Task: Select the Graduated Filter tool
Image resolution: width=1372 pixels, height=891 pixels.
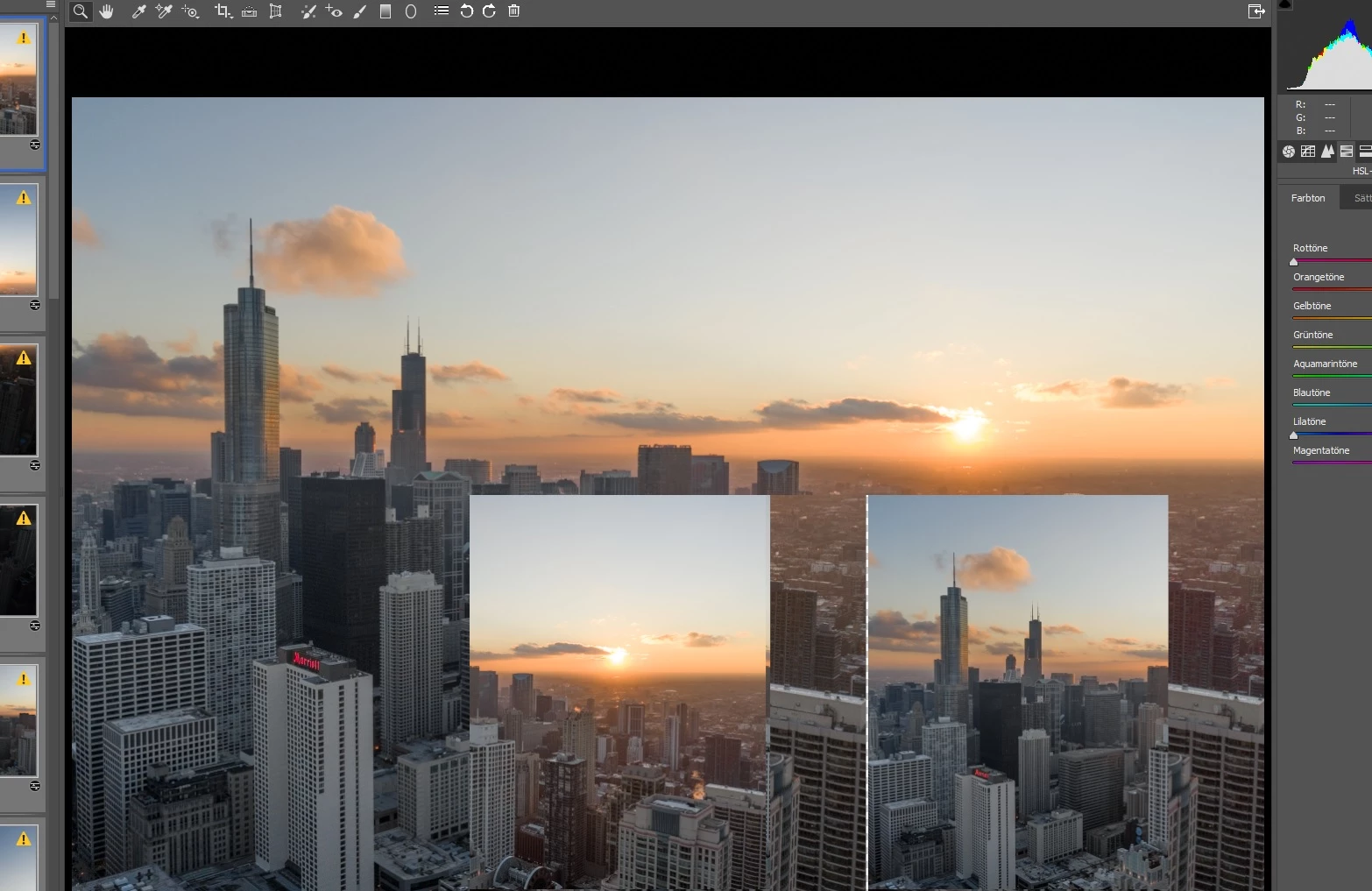Action: [x=385, y=11]
